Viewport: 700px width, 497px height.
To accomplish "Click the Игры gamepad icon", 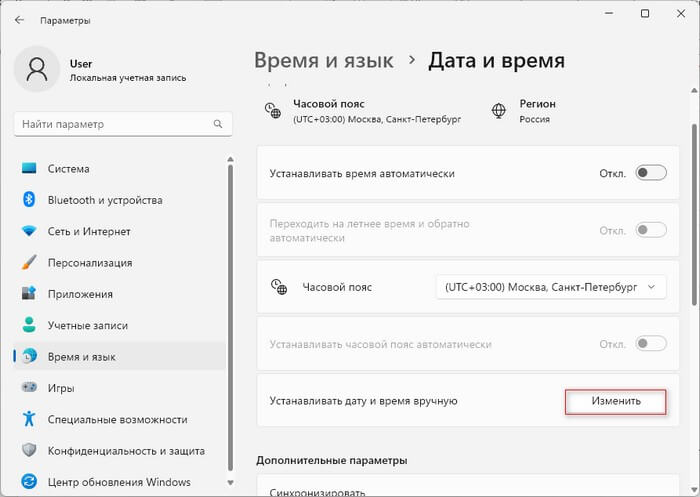I will coord(29,388).
